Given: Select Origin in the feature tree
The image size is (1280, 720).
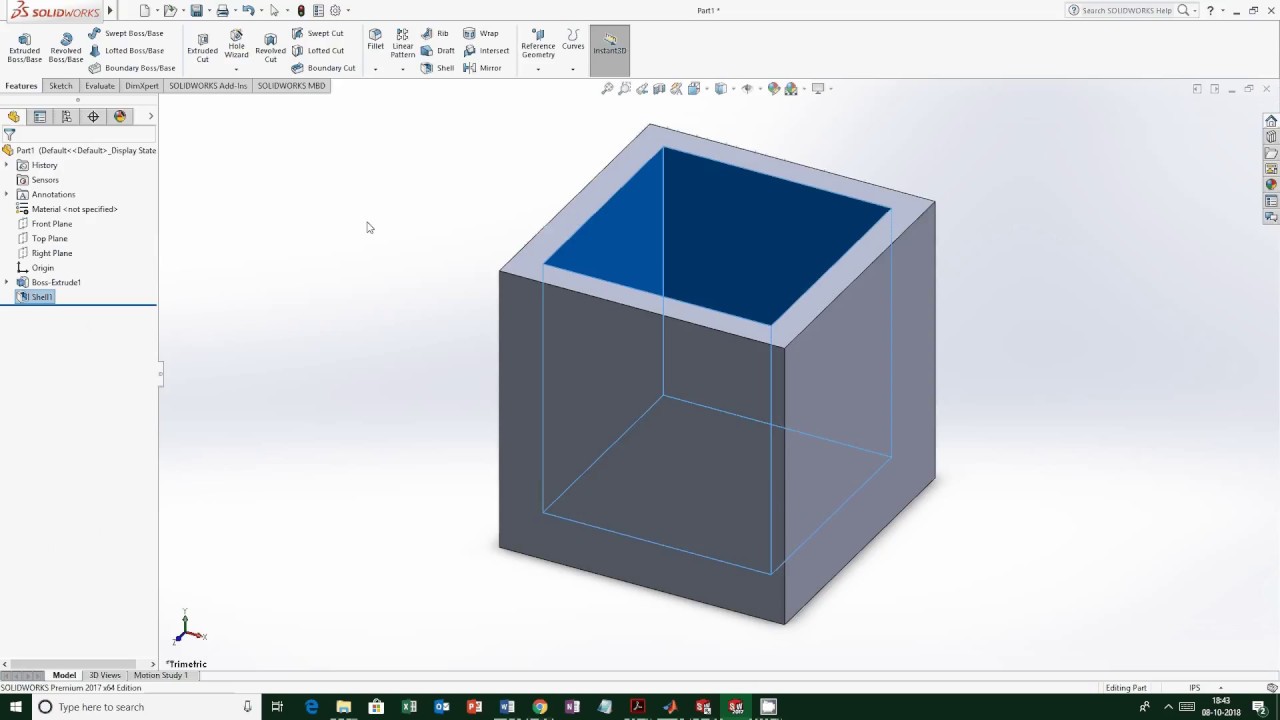Looking at the screenshot, I should [35, 268].
